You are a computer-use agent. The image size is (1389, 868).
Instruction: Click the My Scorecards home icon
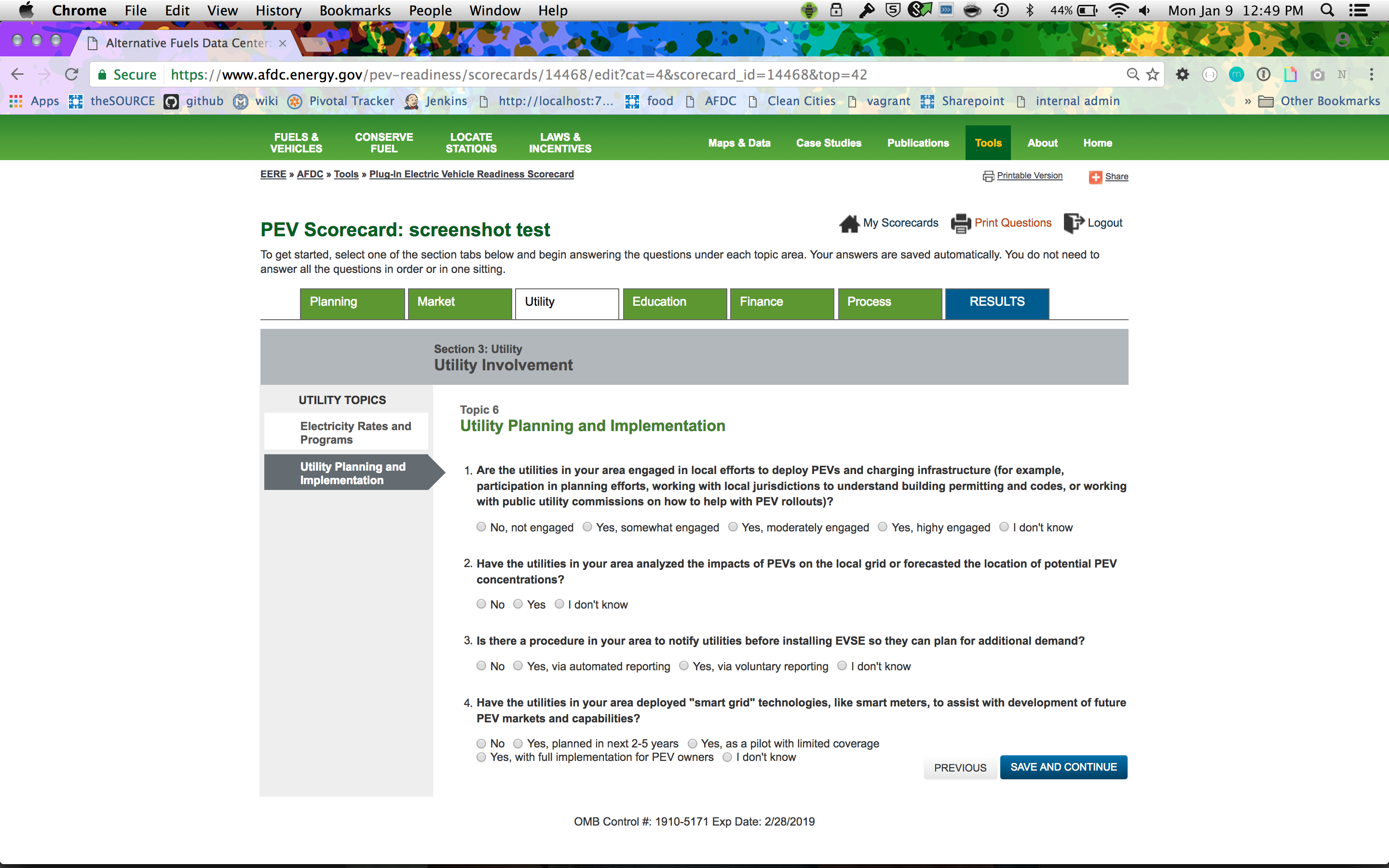coord(849,223)
